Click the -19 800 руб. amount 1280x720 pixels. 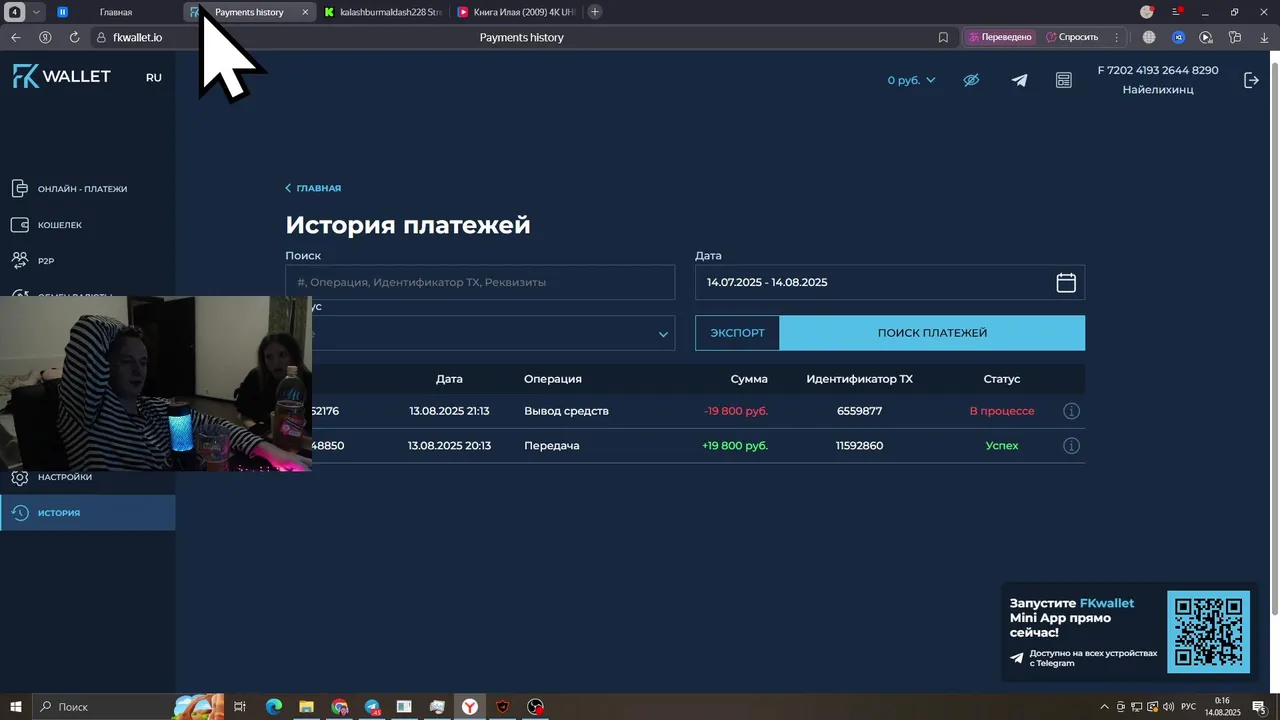click(736, 411)
